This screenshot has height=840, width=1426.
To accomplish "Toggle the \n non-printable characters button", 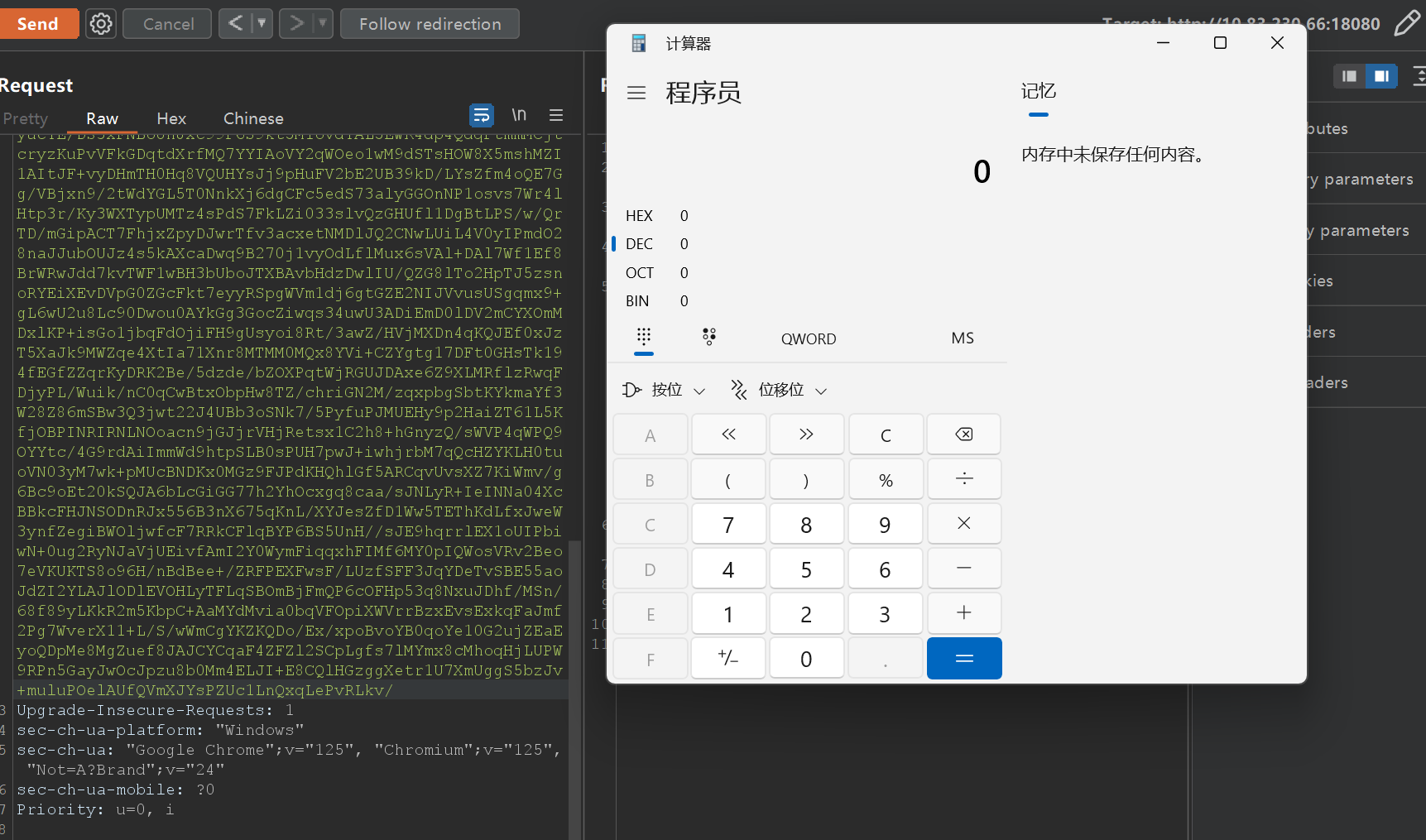I will [x=519, y=115].
